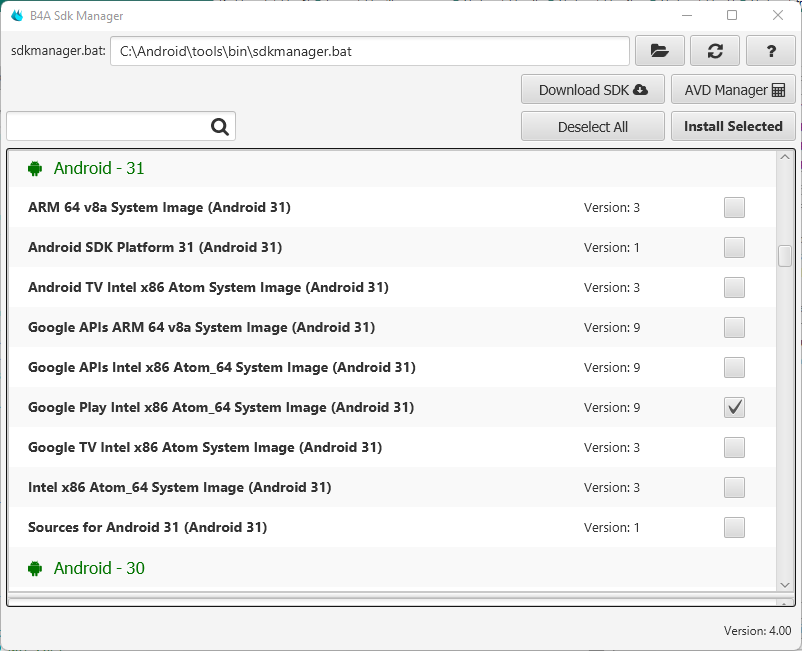Open the AVD Manager
Screen dimensions: 802x651
click(x=733, y=90)
